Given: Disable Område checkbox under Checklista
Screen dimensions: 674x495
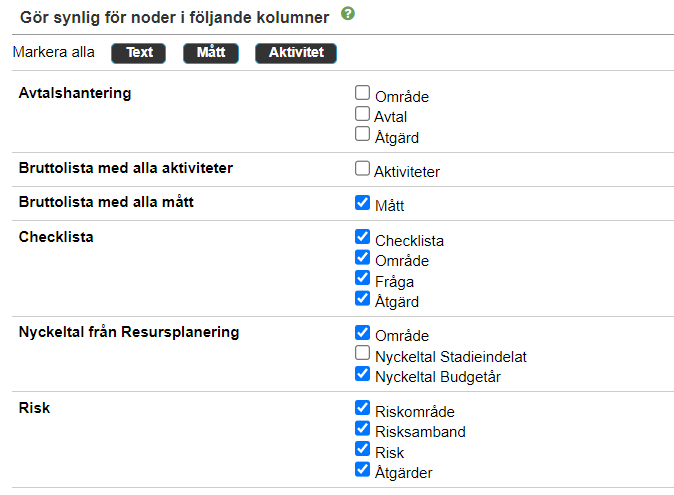Looking at the screenshot, I should [x=362, y=257].
